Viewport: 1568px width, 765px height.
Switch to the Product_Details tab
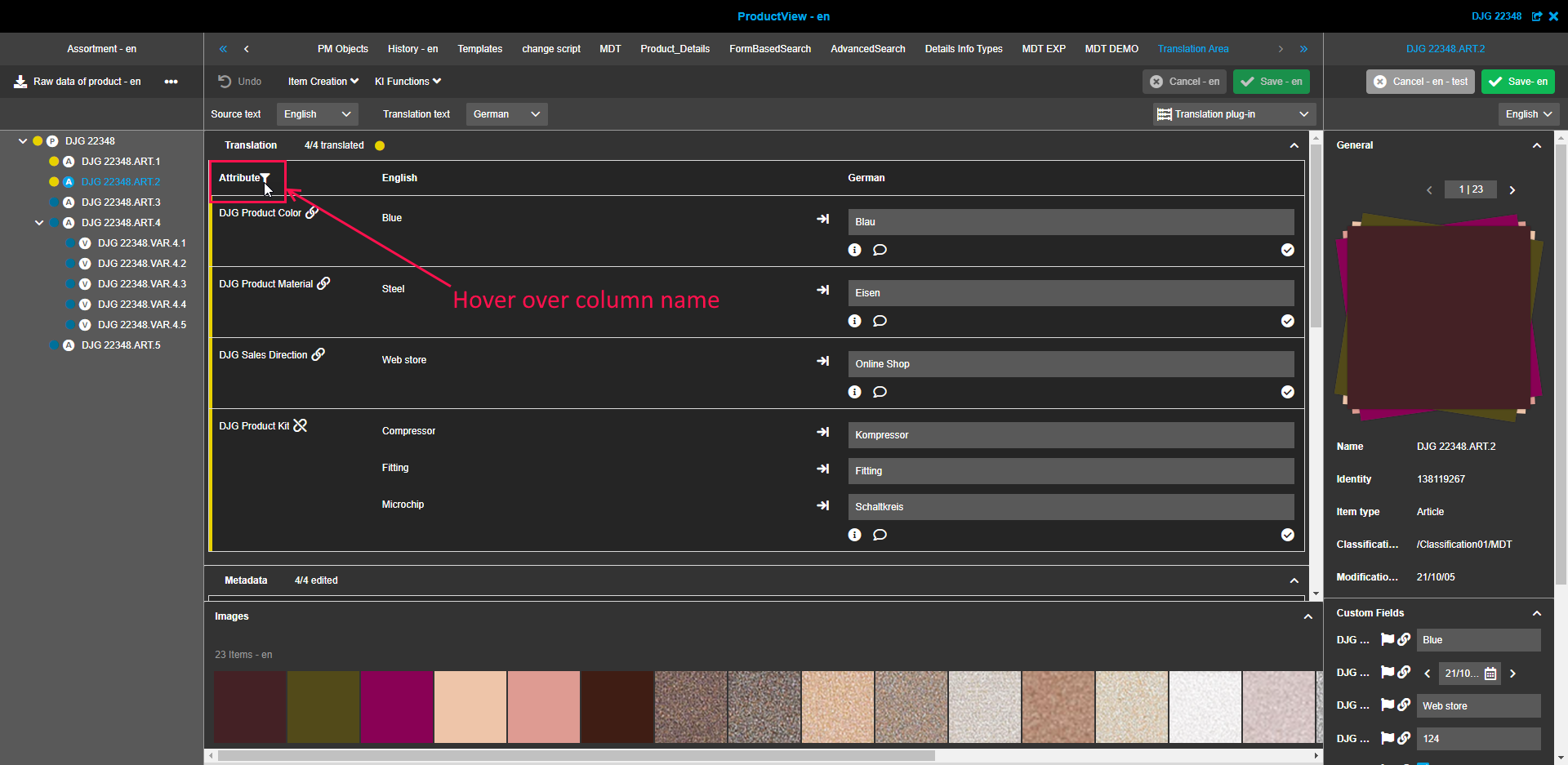[675, 49]
